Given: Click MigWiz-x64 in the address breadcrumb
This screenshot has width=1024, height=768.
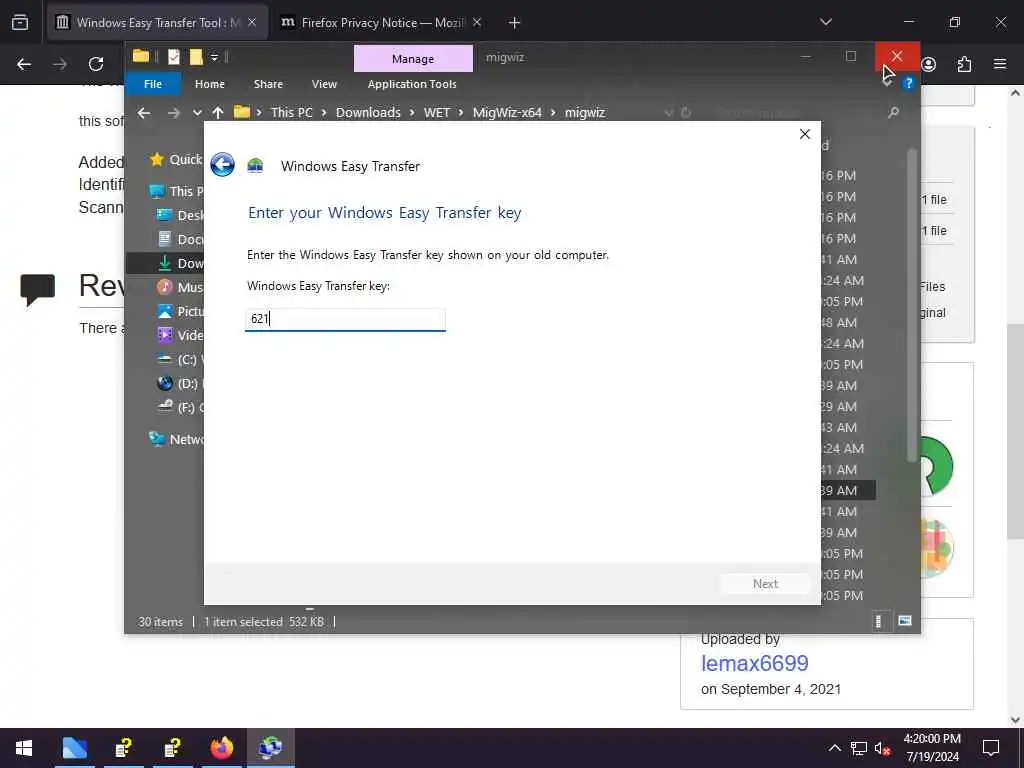Looking at the screenshot, I should pos(507,112).
